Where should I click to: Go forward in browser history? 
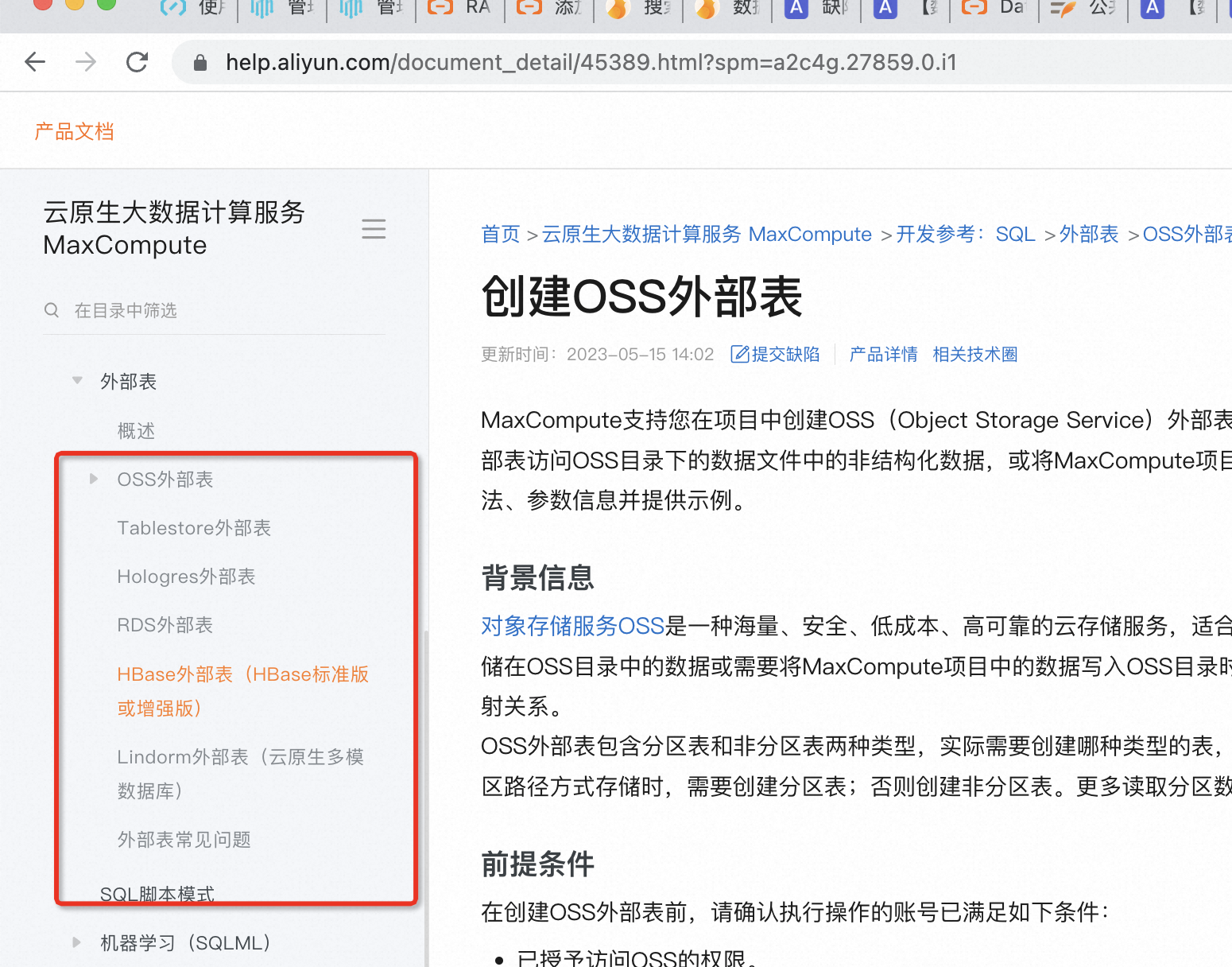[x=86, y=62]
